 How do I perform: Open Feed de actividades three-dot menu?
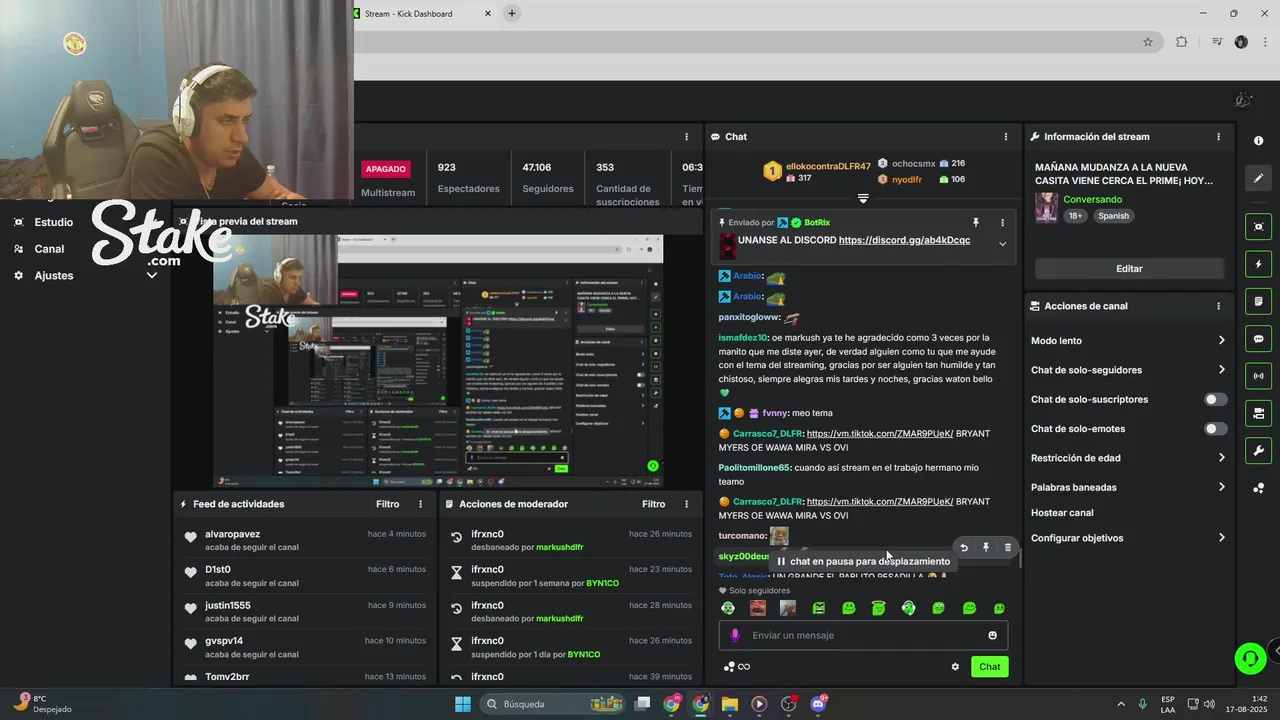point(420,504)
